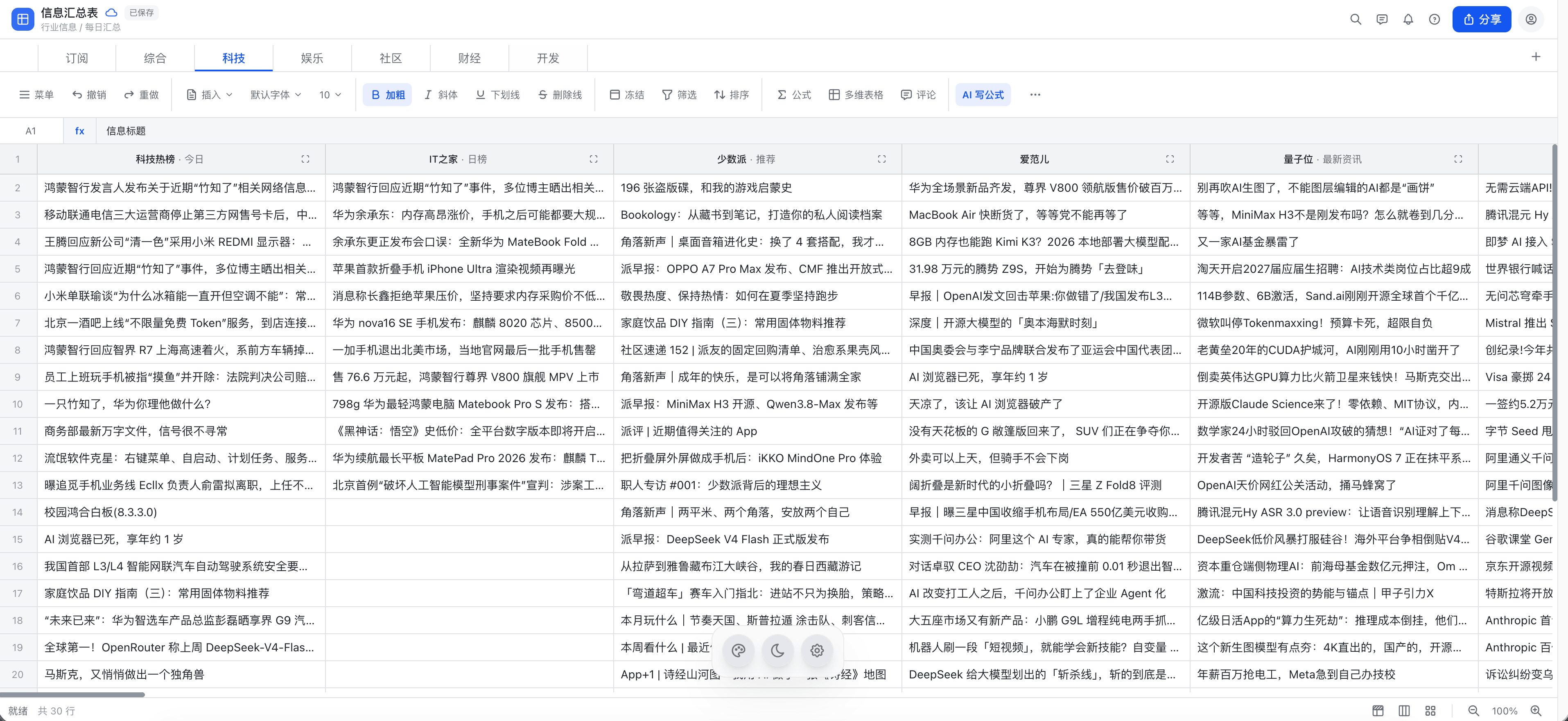
Task: Open the 菜单 hamburger menu
Action: pos(36,94)
